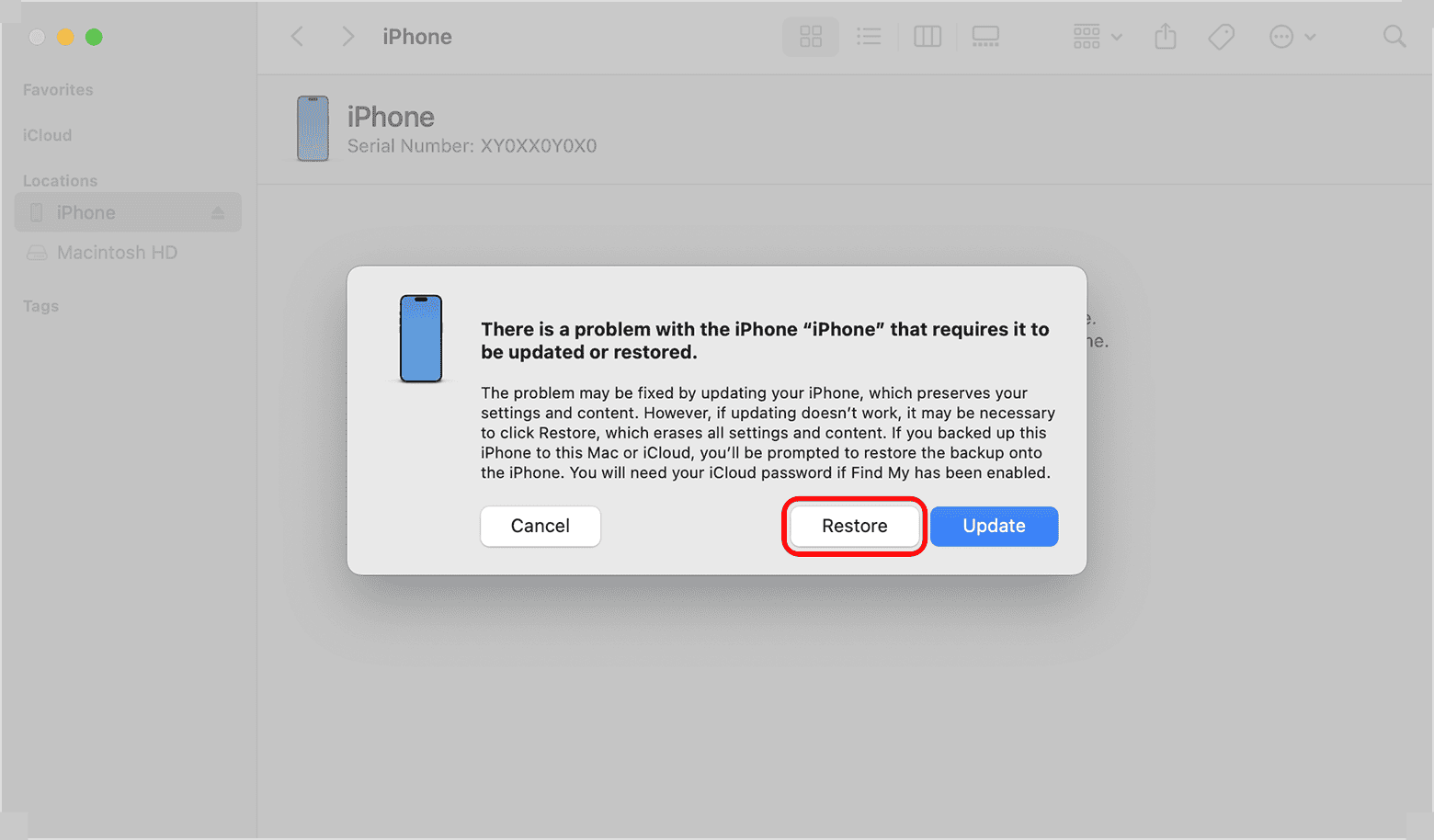Open the Share toolbar button
The image size is (1434, 840).
1166,37
